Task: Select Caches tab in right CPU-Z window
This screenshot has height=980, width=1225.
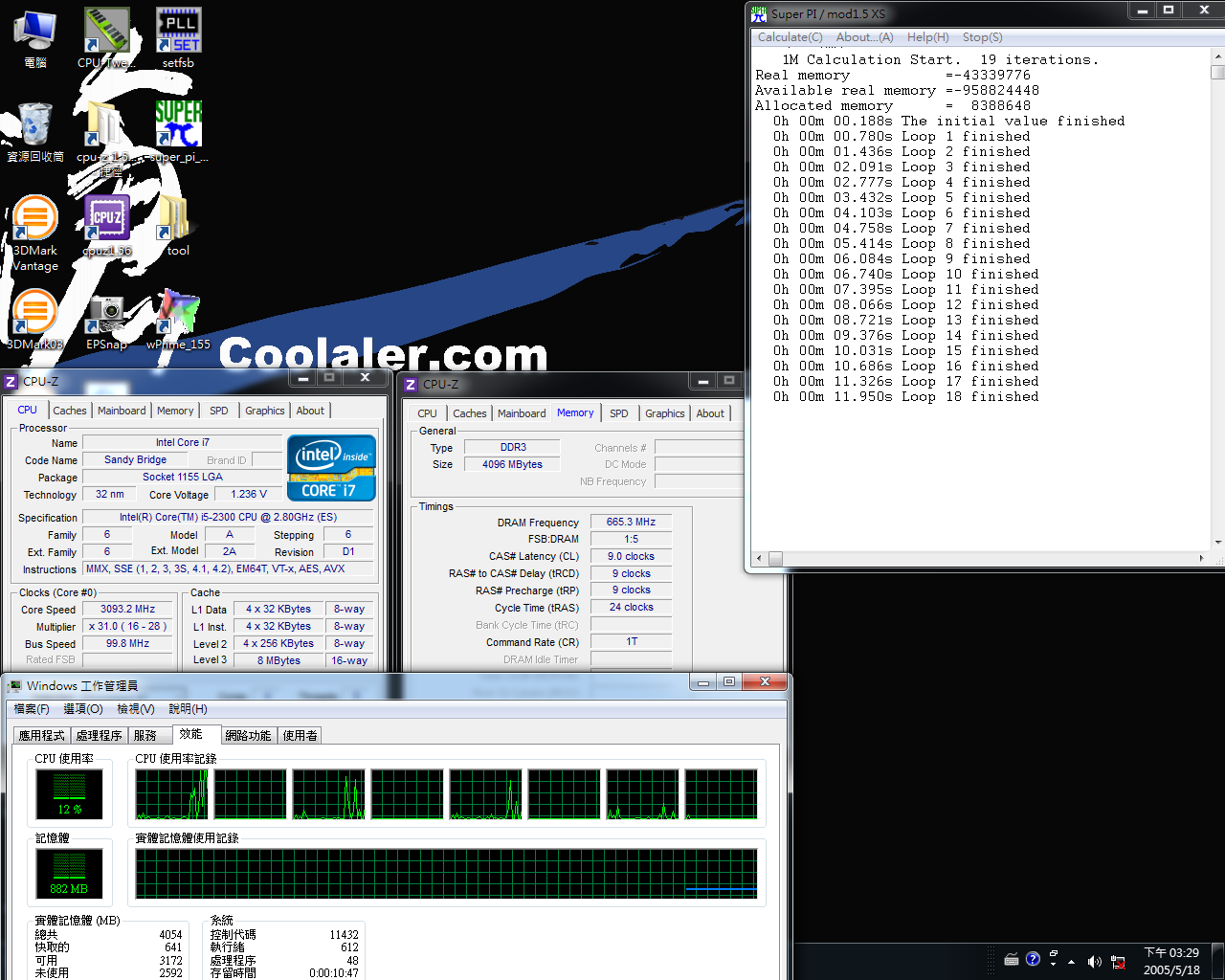Action: click(x=469, y=413)
